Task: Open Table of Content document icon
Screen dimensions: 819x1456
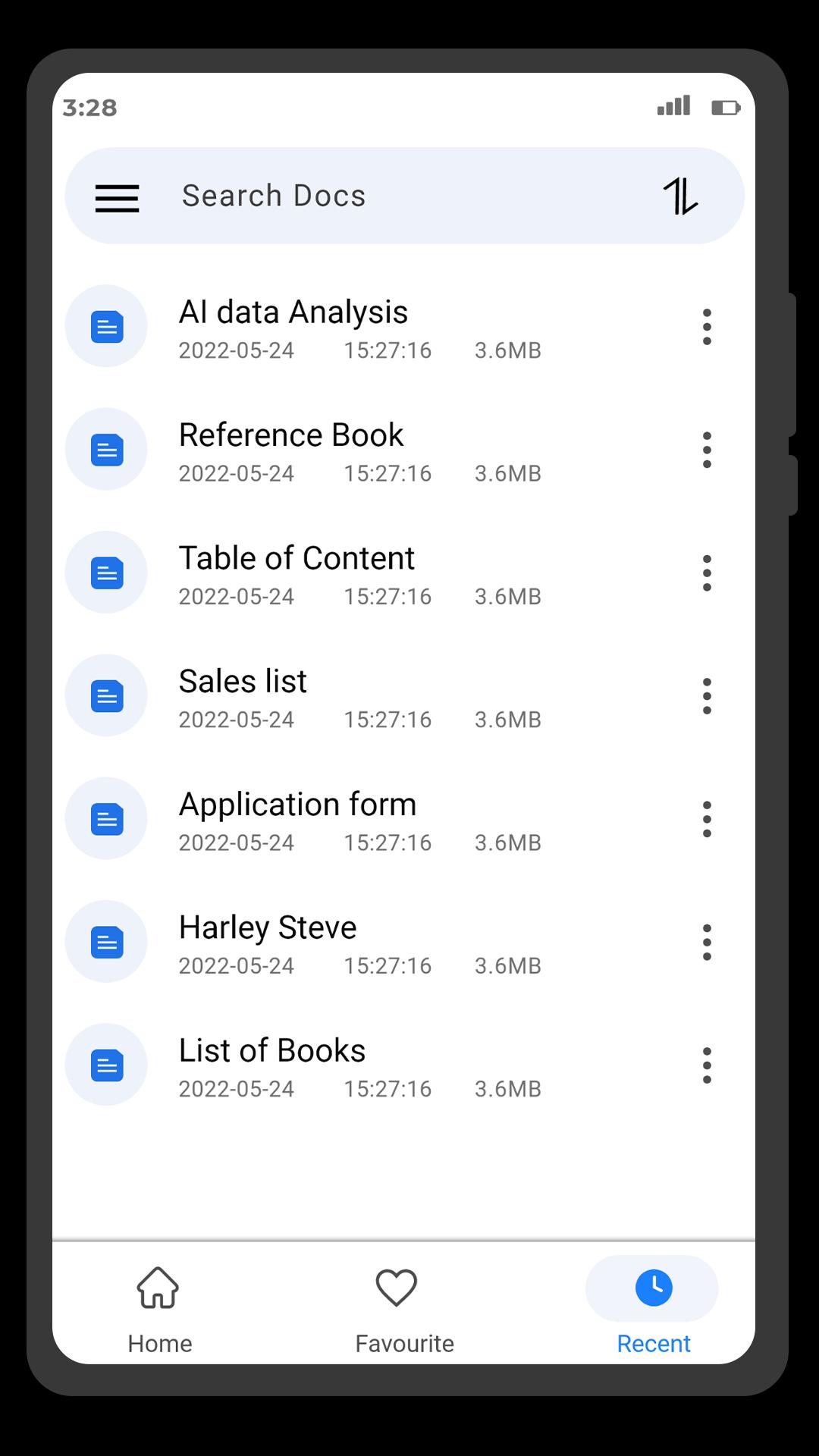Action: click(107, 573)
